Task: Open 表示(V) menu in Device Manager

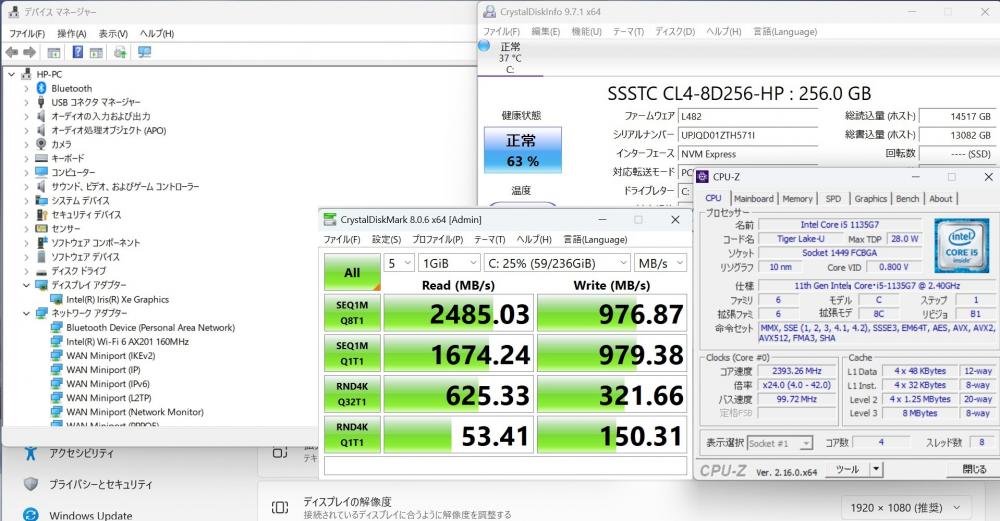Action: [113, 33]
